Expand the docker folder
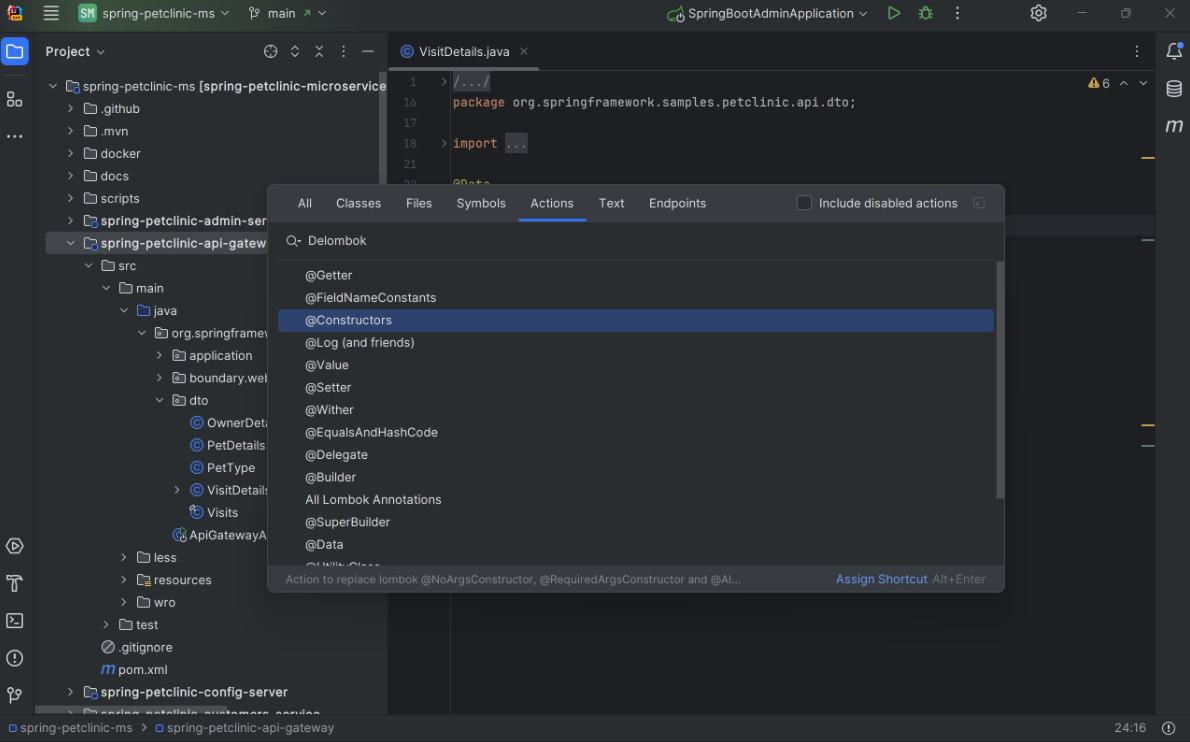Screen dimensions: 1190x742 coord(71,154)
